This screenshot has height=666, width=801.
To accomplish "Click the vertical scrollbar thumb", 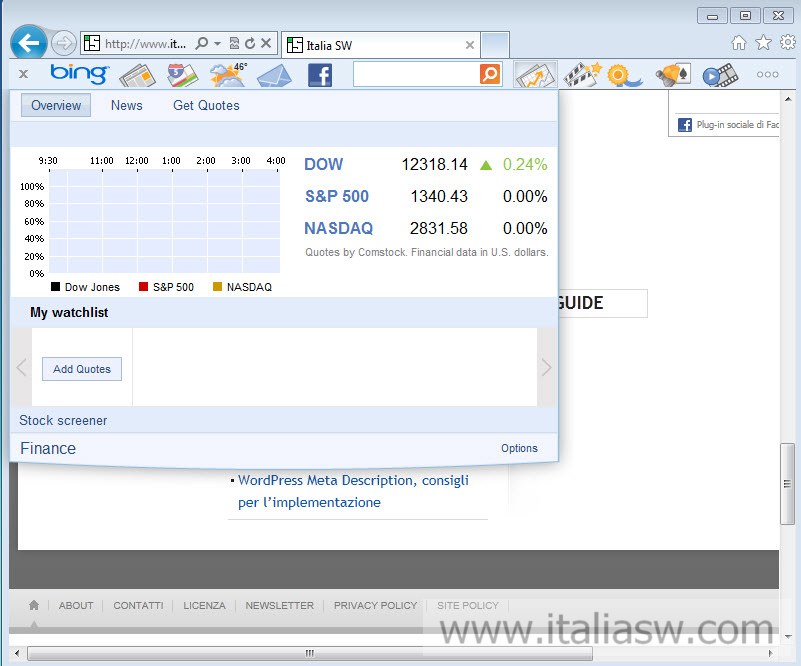I will pos(787,484).
